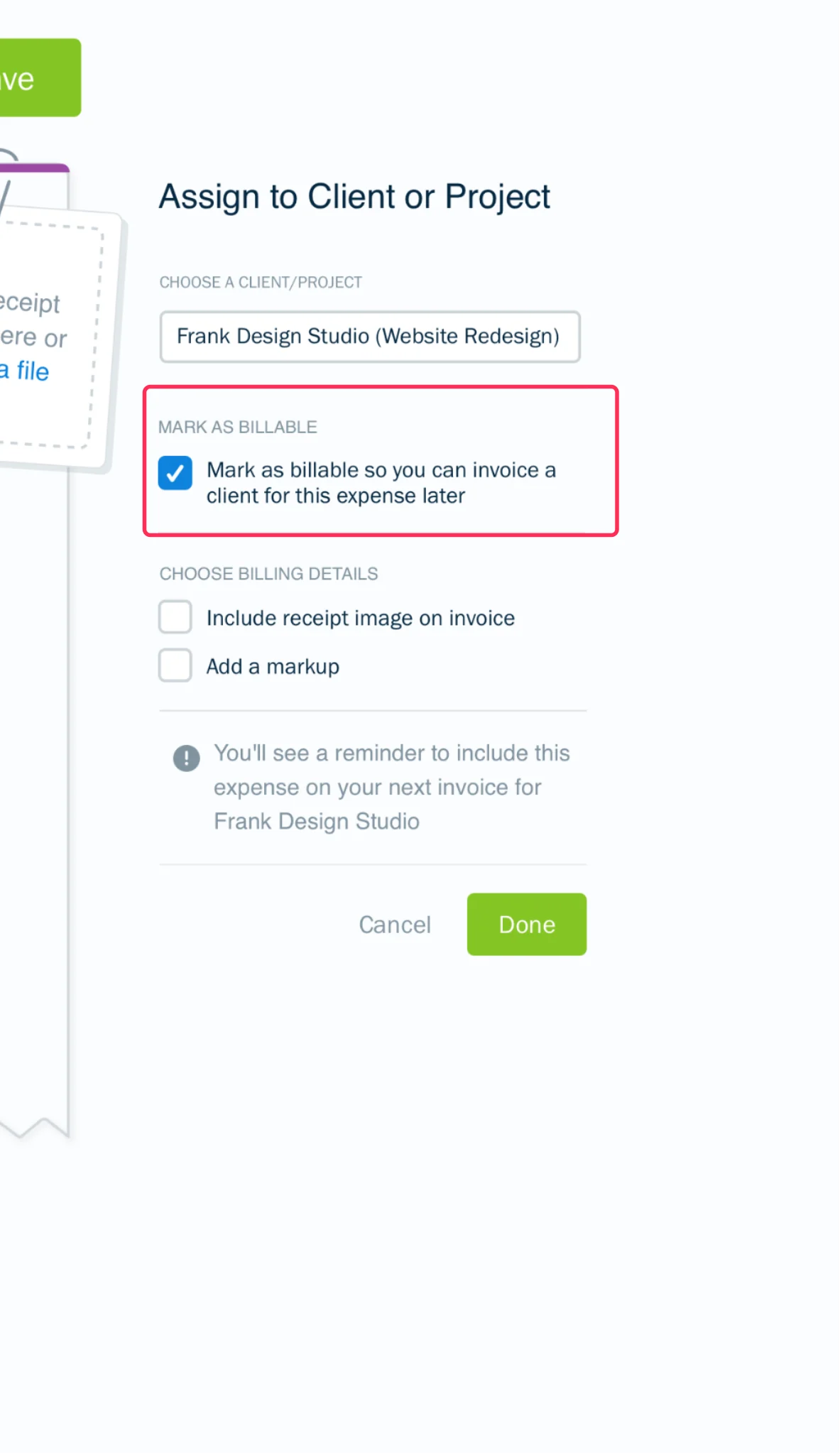
Task: Uncheck the Mark as billable checkbox
Action: coord(175,473)
